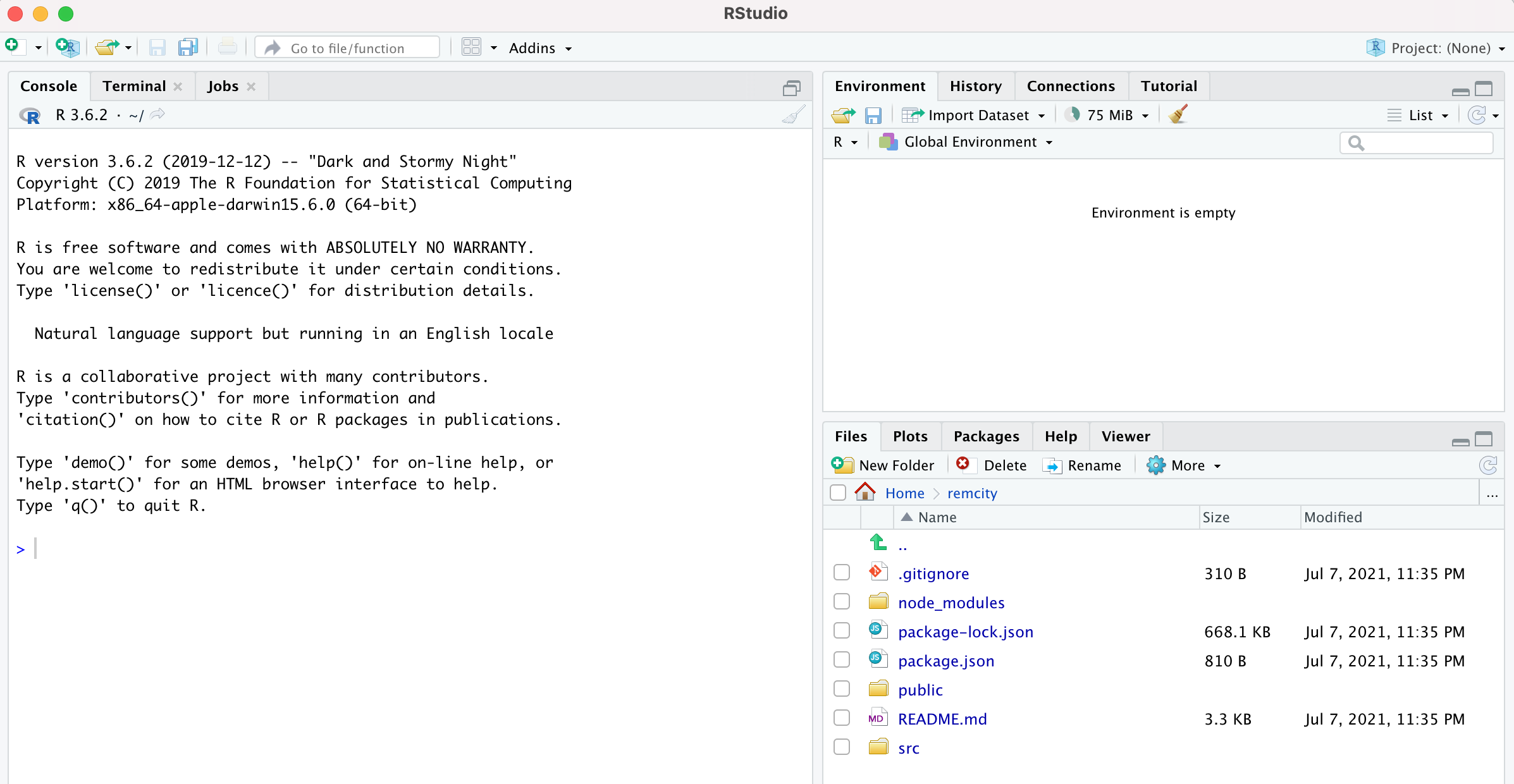1514x784 pixels.
Task: Clear Environment objects using the broom icon
Action: [1178, 115]
